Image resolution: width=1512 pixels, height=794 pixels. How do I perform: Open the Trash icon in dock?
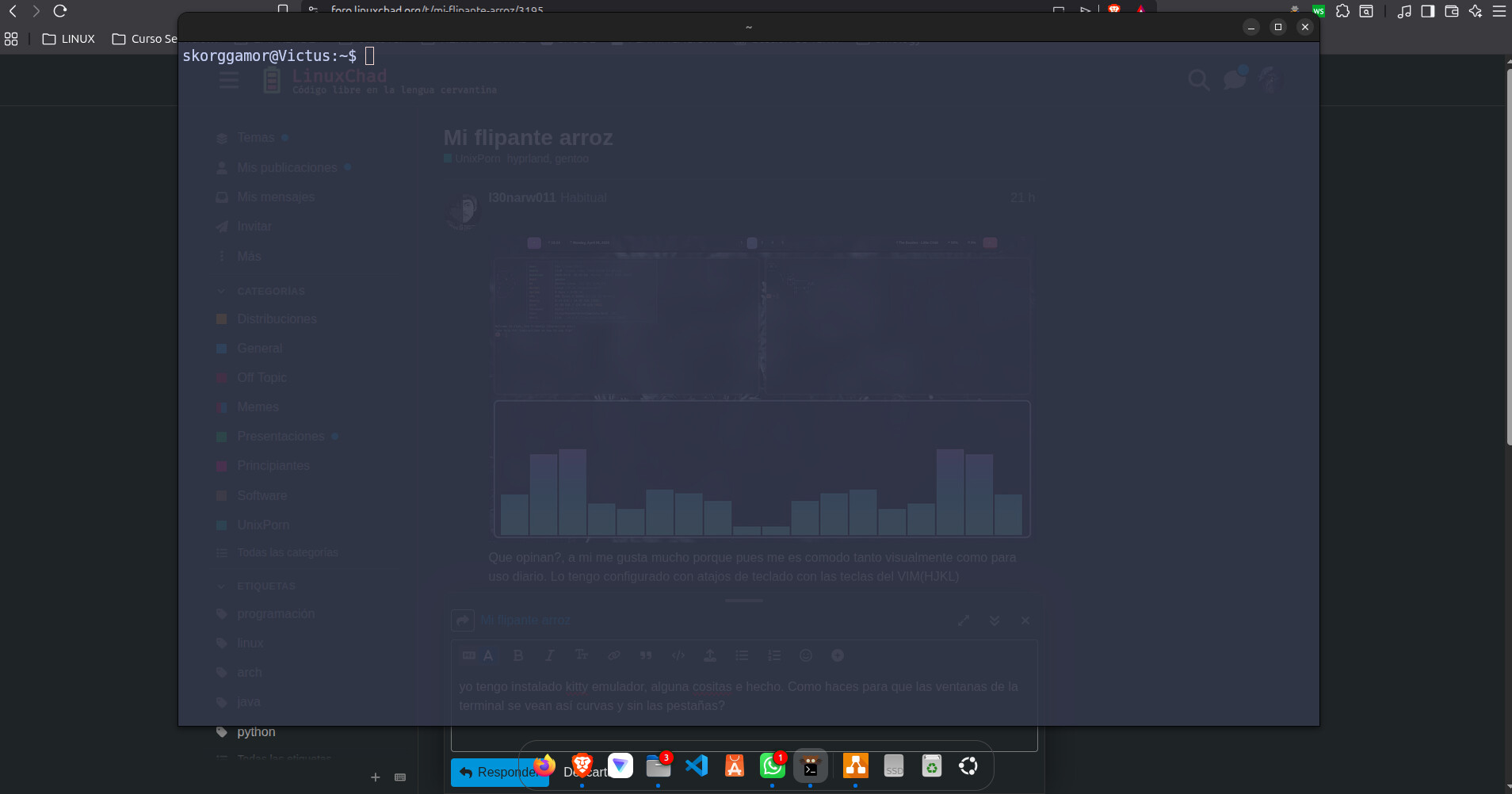pyautogui.click(x=931, y=765)
